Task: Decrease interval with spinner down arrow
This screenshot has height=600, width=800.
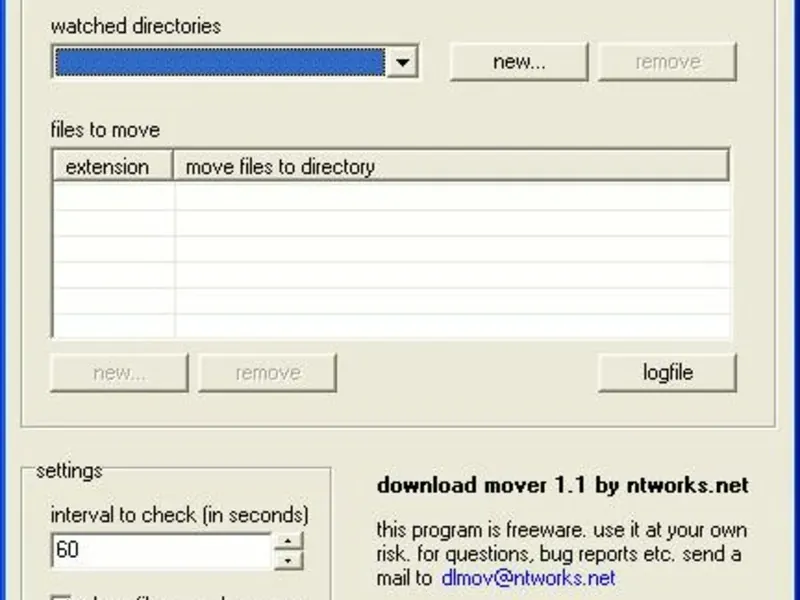Action: [288, 560]
